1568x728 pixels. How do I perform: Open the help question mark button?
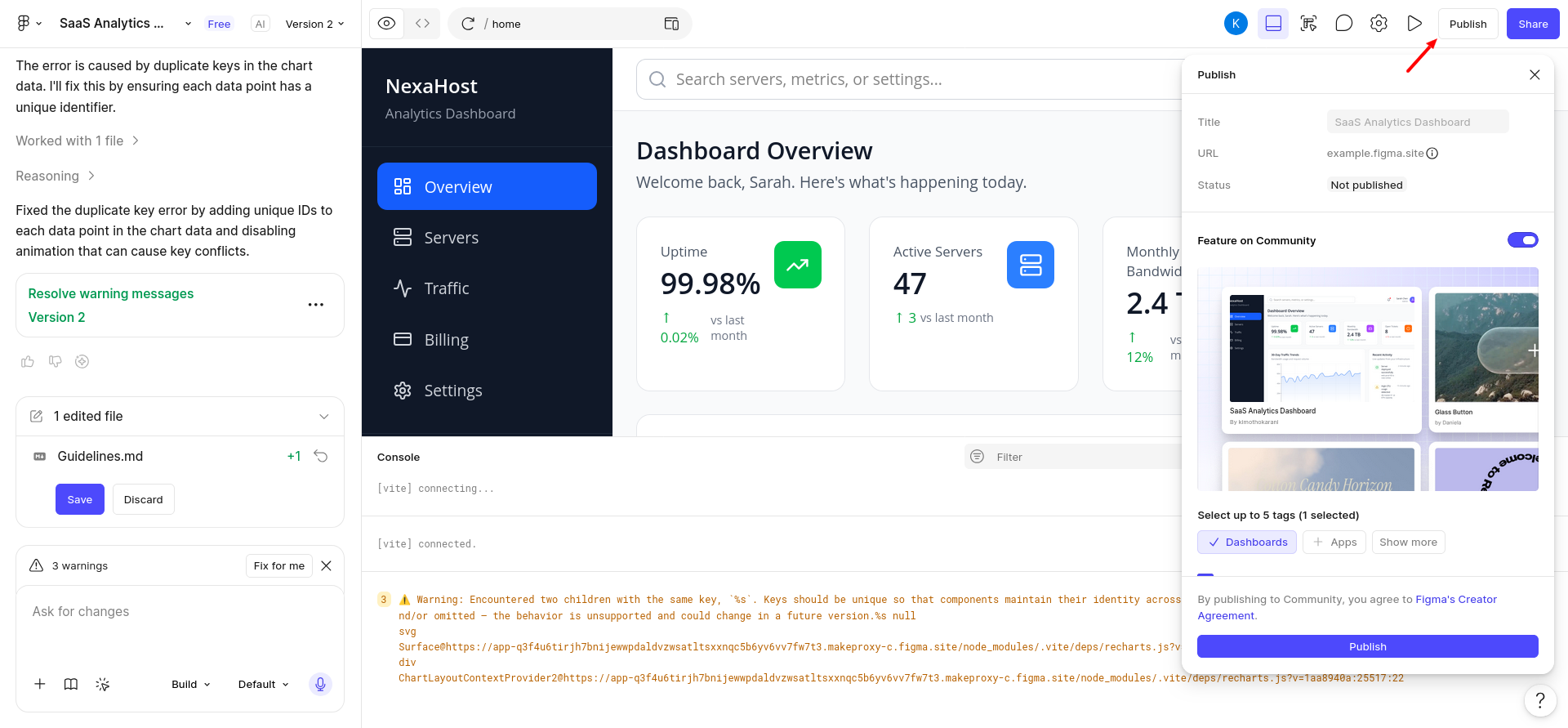(1539, 700)
